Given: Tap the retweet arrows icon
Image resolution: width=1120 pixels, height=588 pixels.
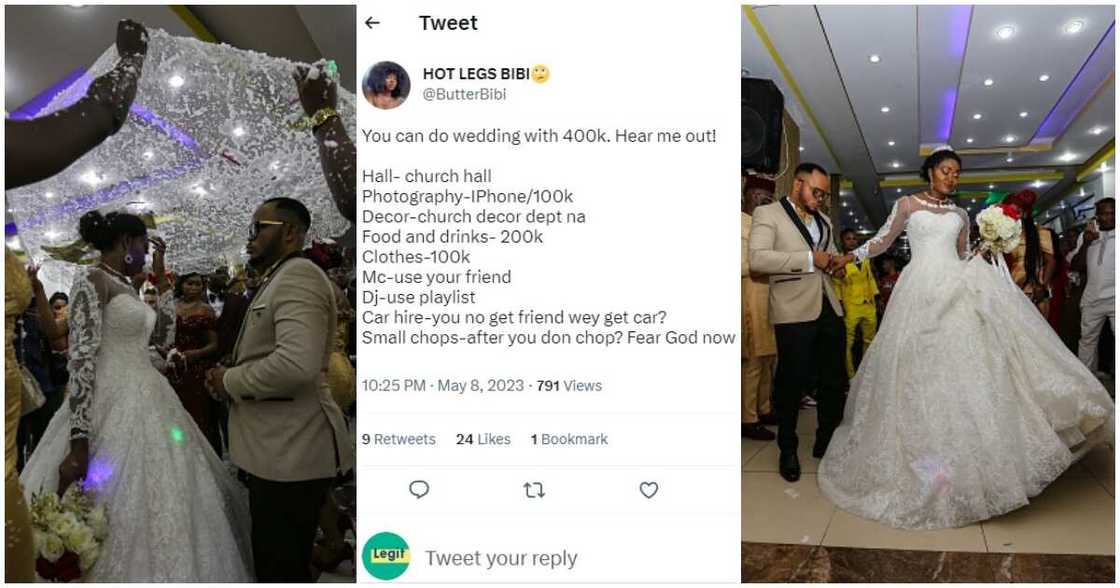Looking at the screenshot, I should 534,490.
